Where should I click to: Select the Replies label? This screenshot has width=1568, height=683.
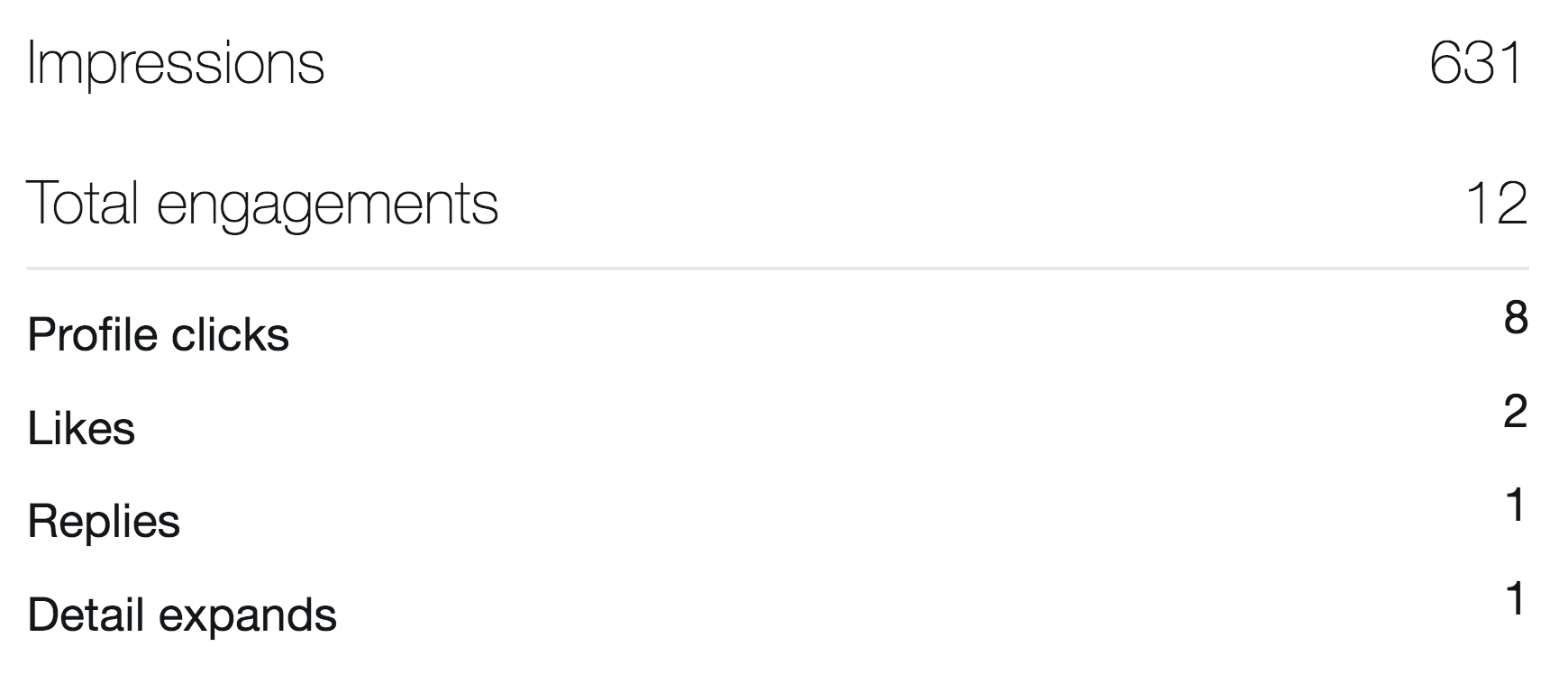point(104,521)
